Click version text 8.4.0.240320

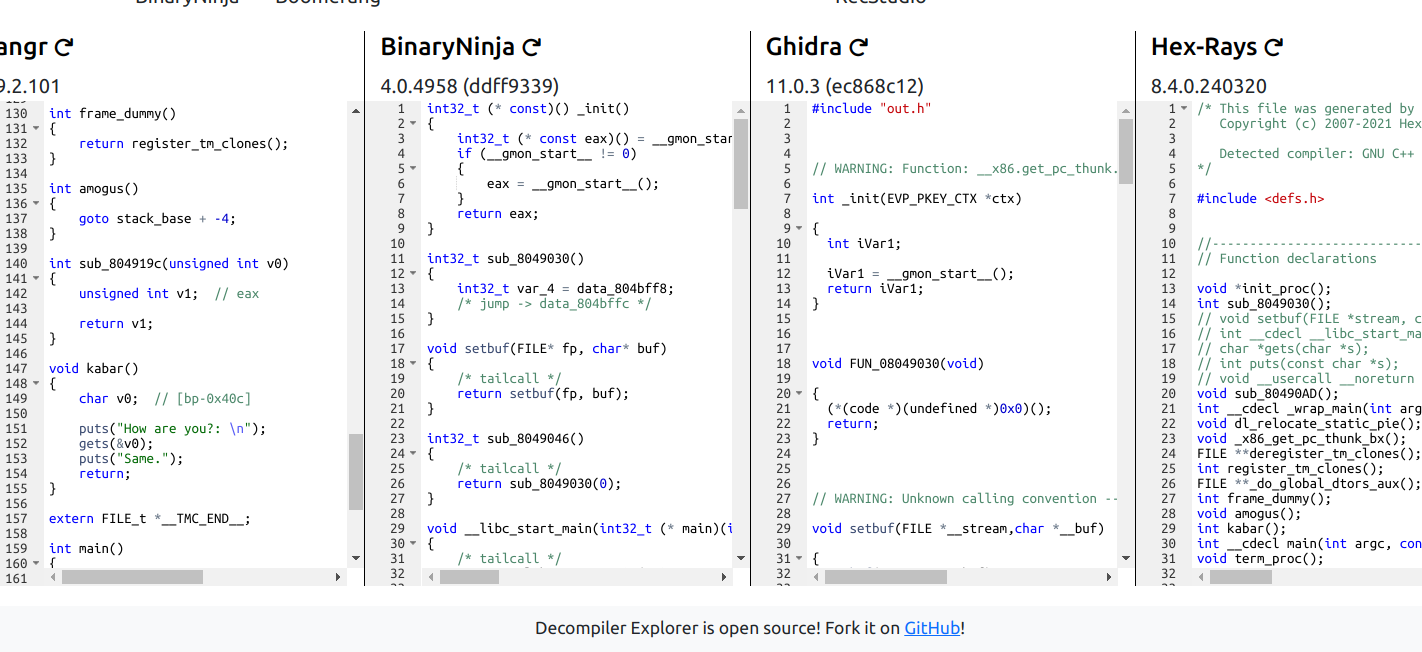pyautogui.click(x=1209, y=86)
